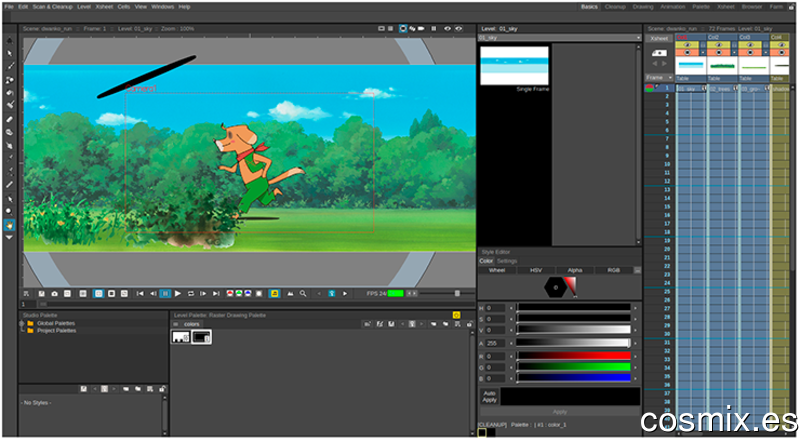Select the Geometric shapes tool
Screen dimensions: 800x441
click(9, 80)
